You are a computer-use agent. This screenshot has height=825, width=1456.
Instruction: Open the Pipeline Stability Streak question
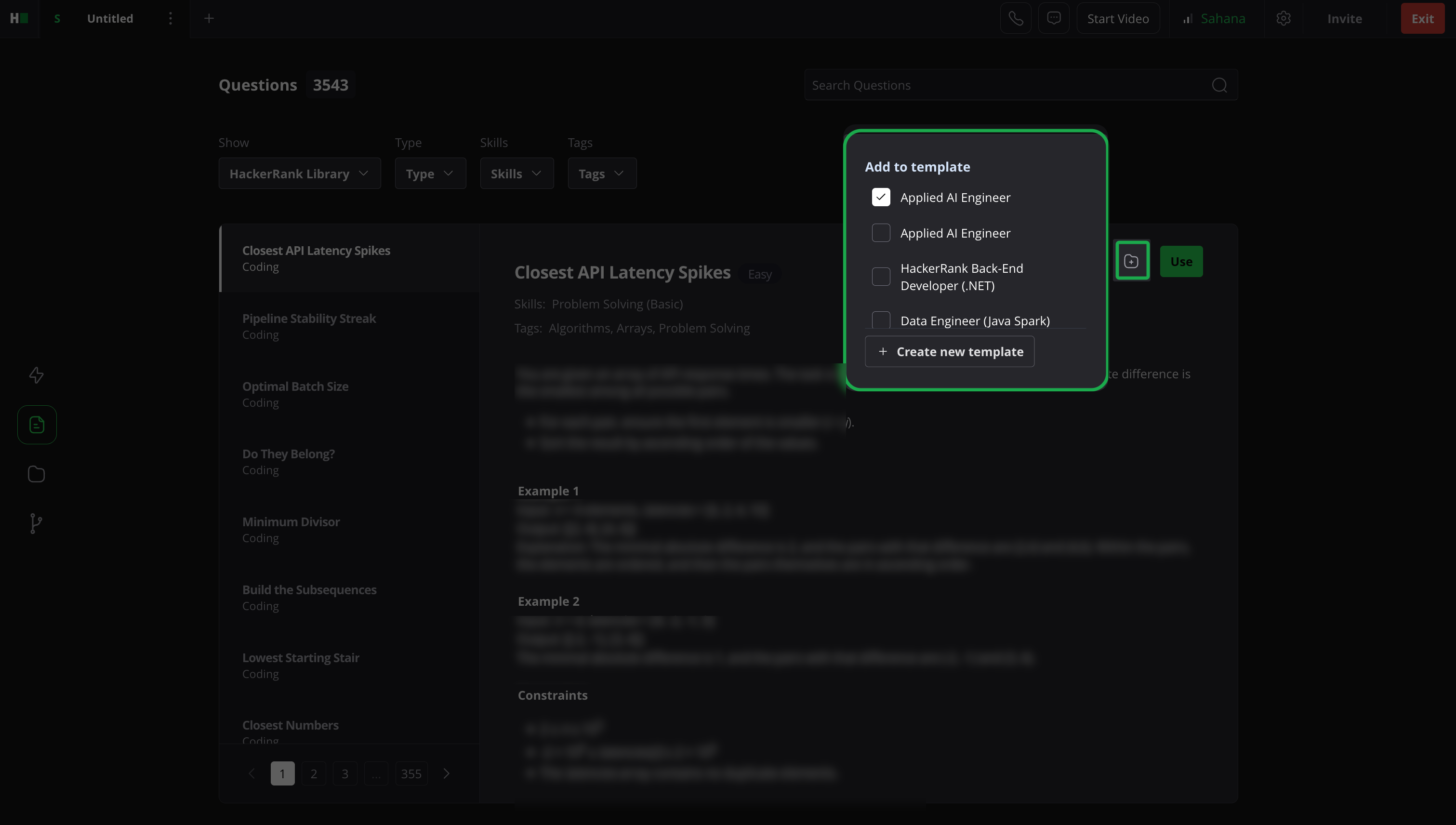click(x=309, y=326)
